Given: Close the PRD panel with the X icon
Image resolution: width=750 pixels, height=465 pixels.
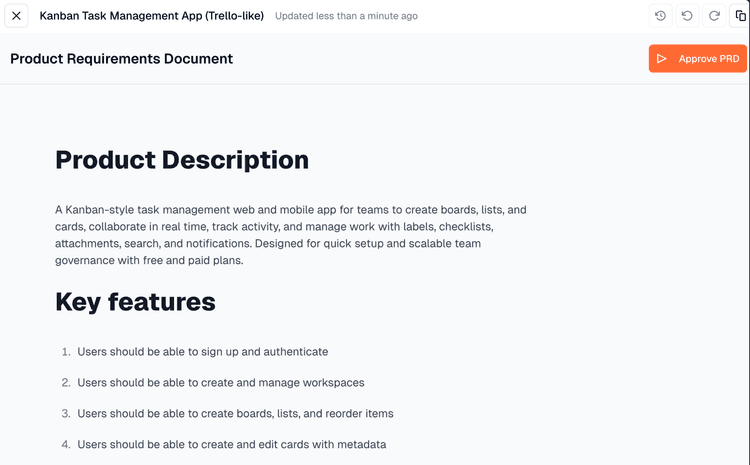Looking at the screenshot, I should click(x=17, y=16).
